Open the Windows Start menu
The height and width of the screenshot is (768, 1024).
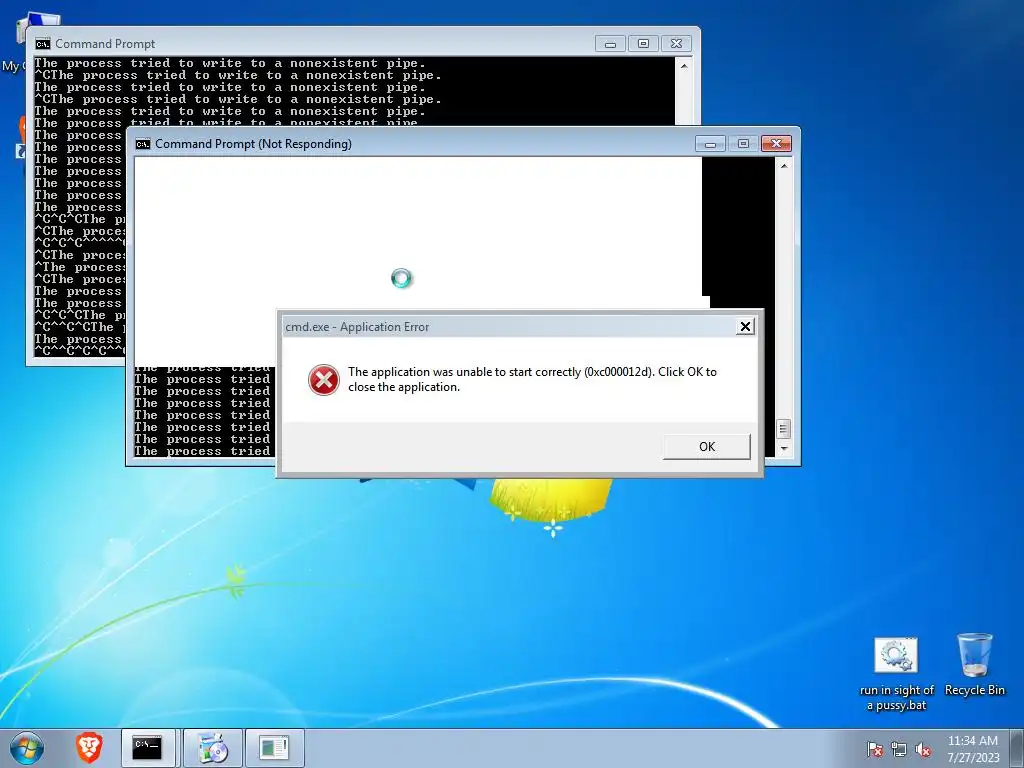[x=27, y=748]
